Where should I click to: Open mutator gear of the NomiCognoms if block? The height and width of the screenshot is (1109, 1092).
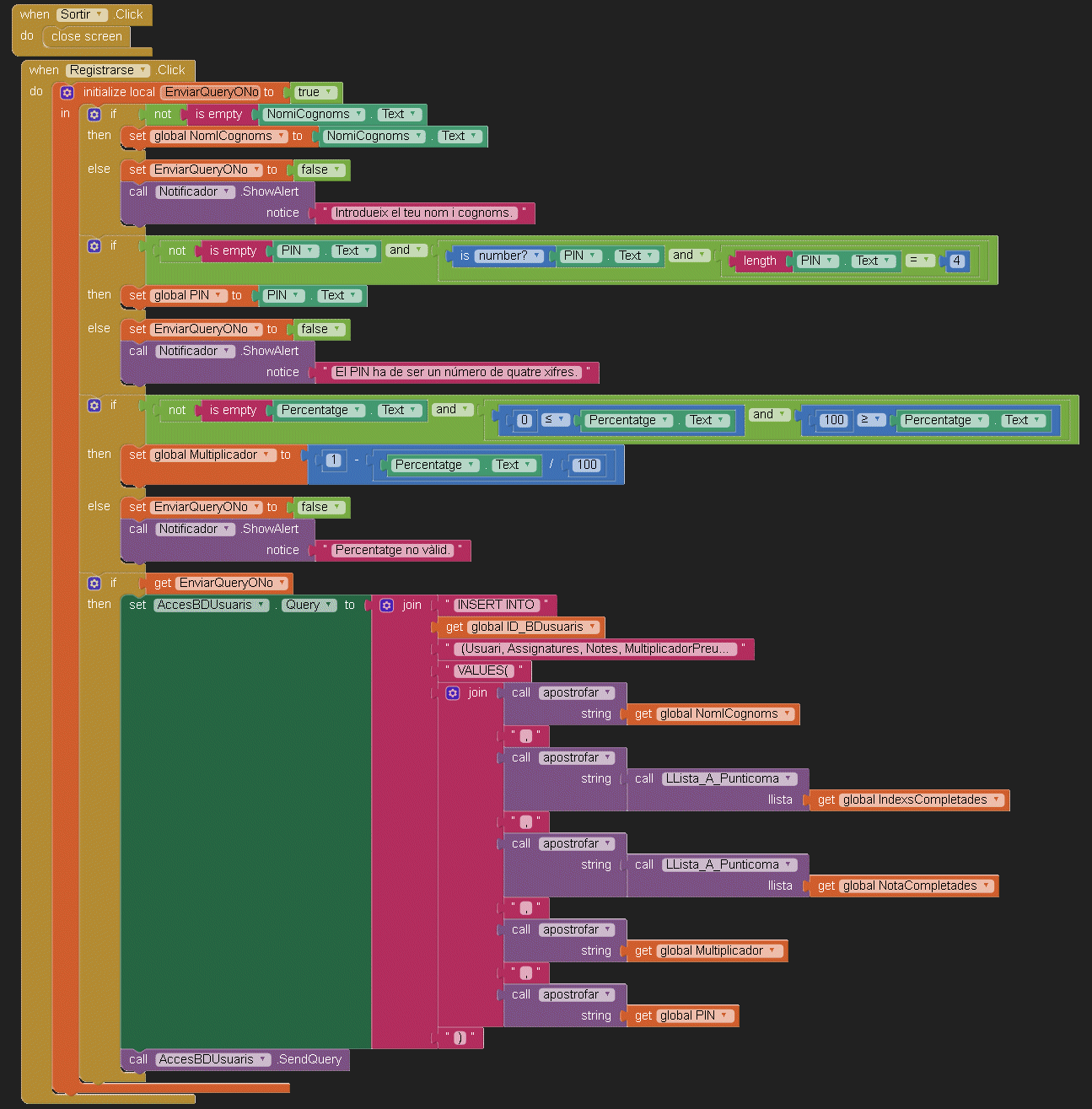click(x=94, y=115)
